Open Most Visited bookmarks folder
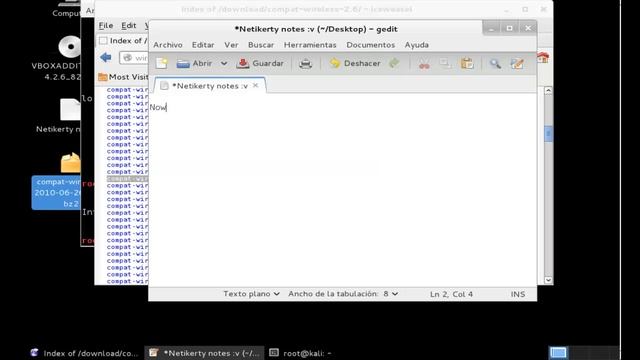 click(123, 77)
